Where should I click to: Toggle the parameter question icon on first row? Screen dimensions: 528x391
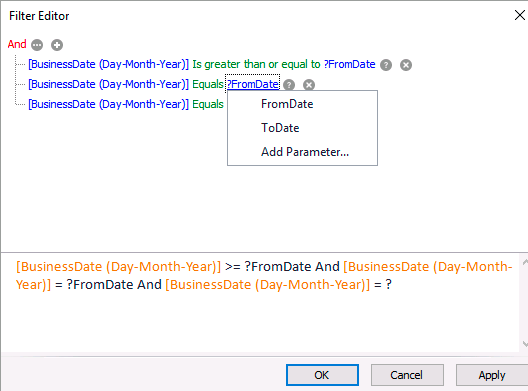(x=386, y=65)
